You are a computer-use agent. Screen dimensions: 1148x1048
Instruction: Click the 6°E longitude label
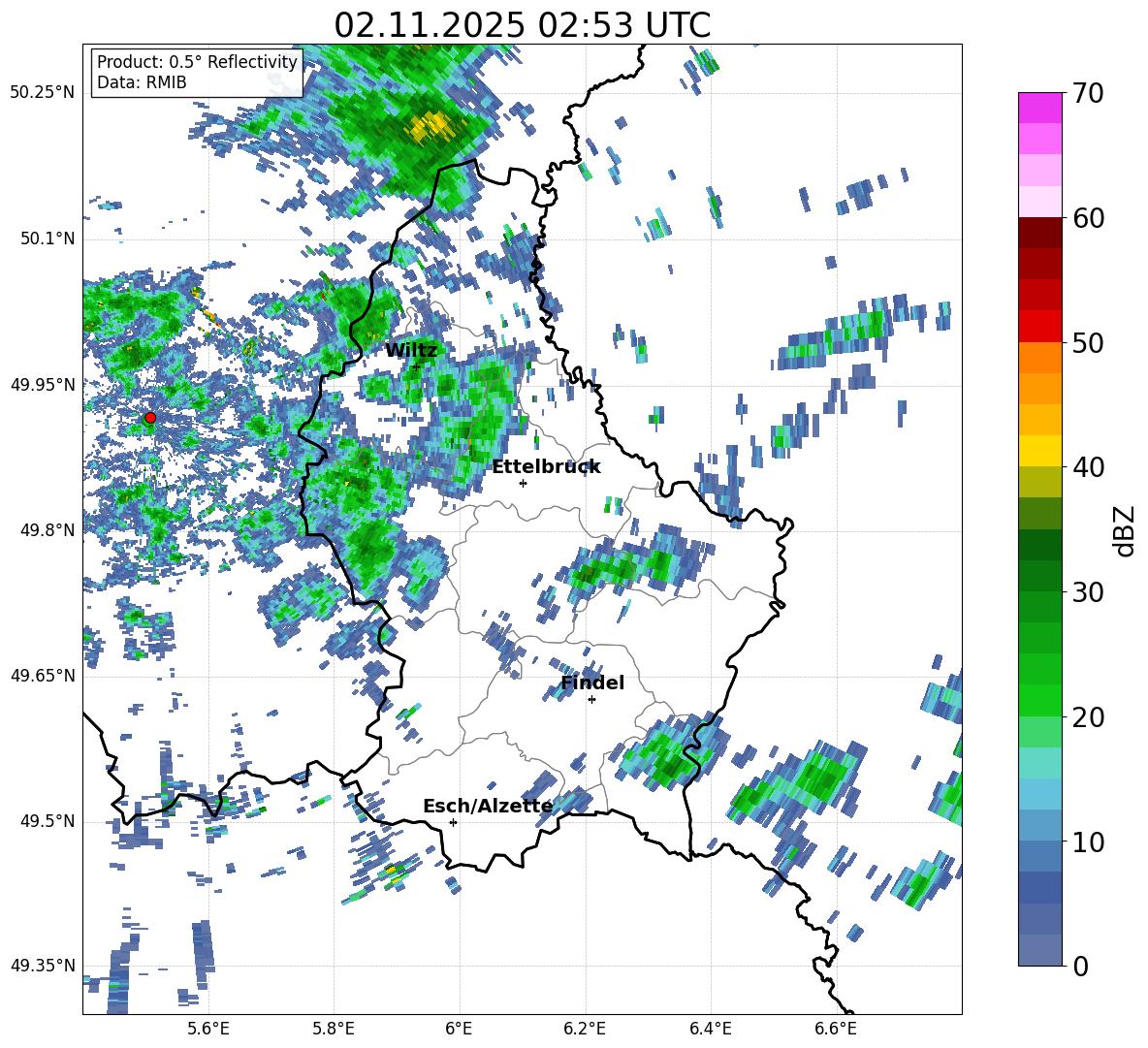tap(459, 1029)
